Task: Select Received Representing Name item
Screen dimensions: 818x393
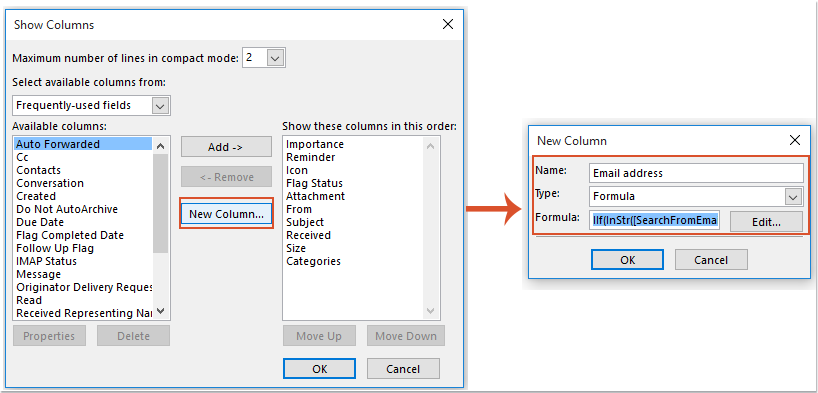Action: 83,313
